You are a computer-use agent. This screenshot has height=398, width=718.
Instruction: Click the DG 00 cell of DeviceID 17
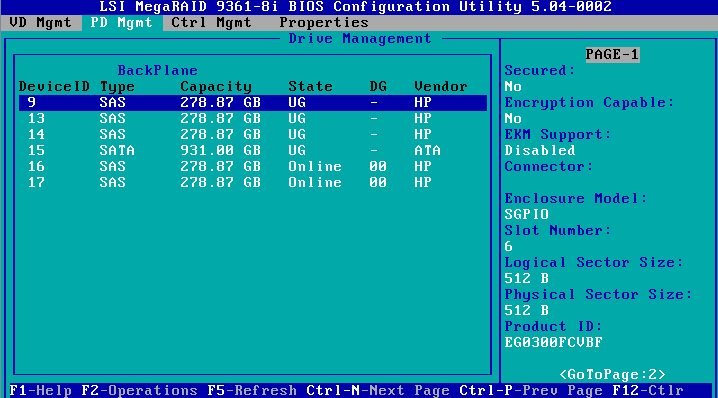click(x=378, y=183)
